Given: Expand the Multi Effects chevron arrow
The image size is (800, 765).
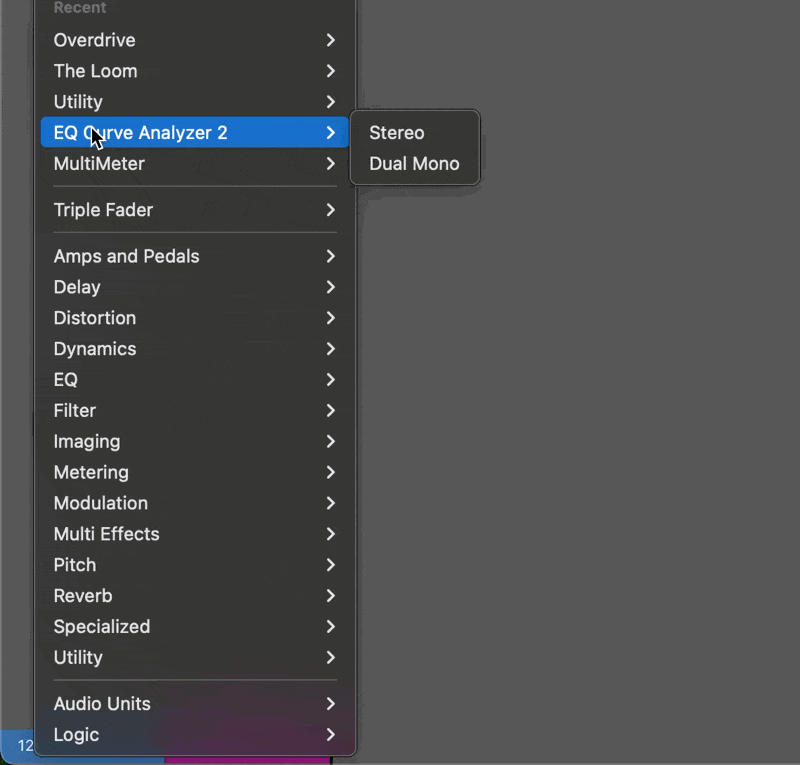Looking at the screenshot, I should [x=330, y=534].
